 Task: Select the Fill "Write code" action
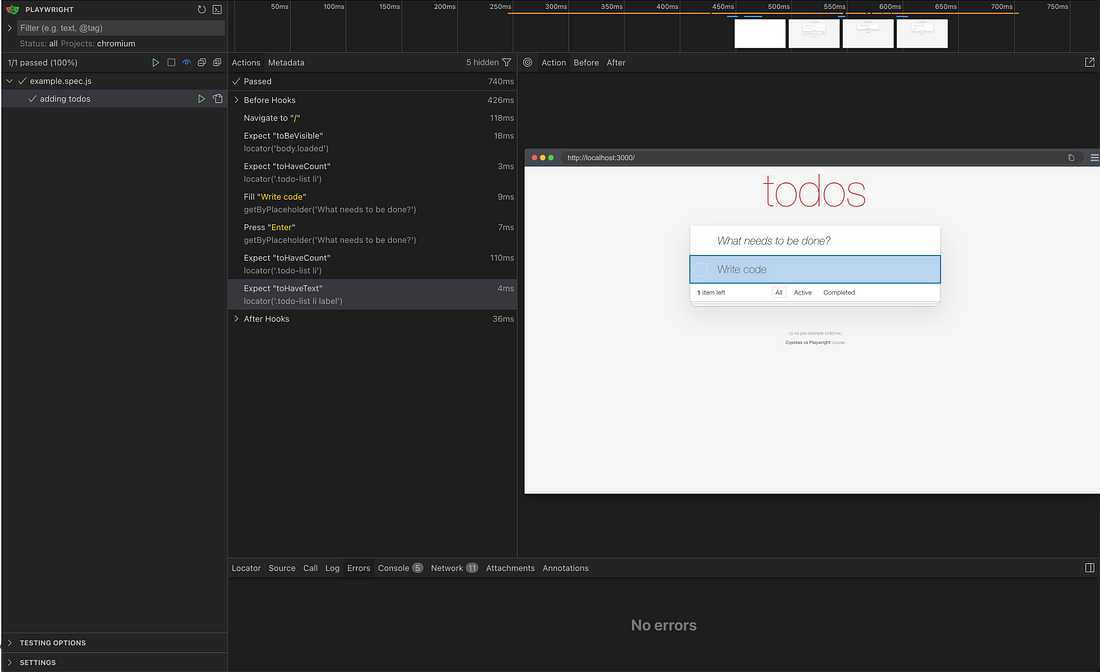coord(373,203)
